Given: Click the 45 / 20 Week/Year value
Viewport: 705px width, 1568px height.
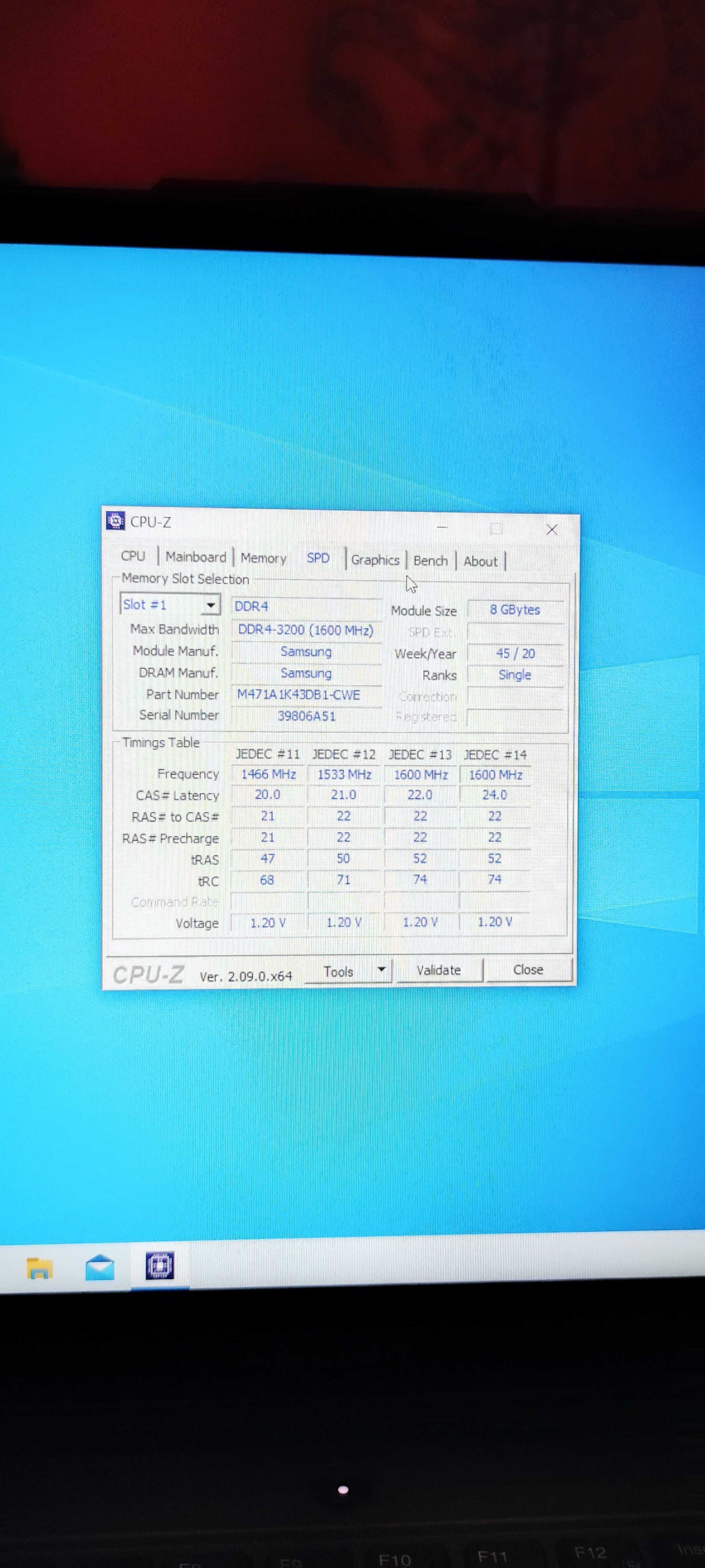Looking at the screenshot, I should [515, 654].
